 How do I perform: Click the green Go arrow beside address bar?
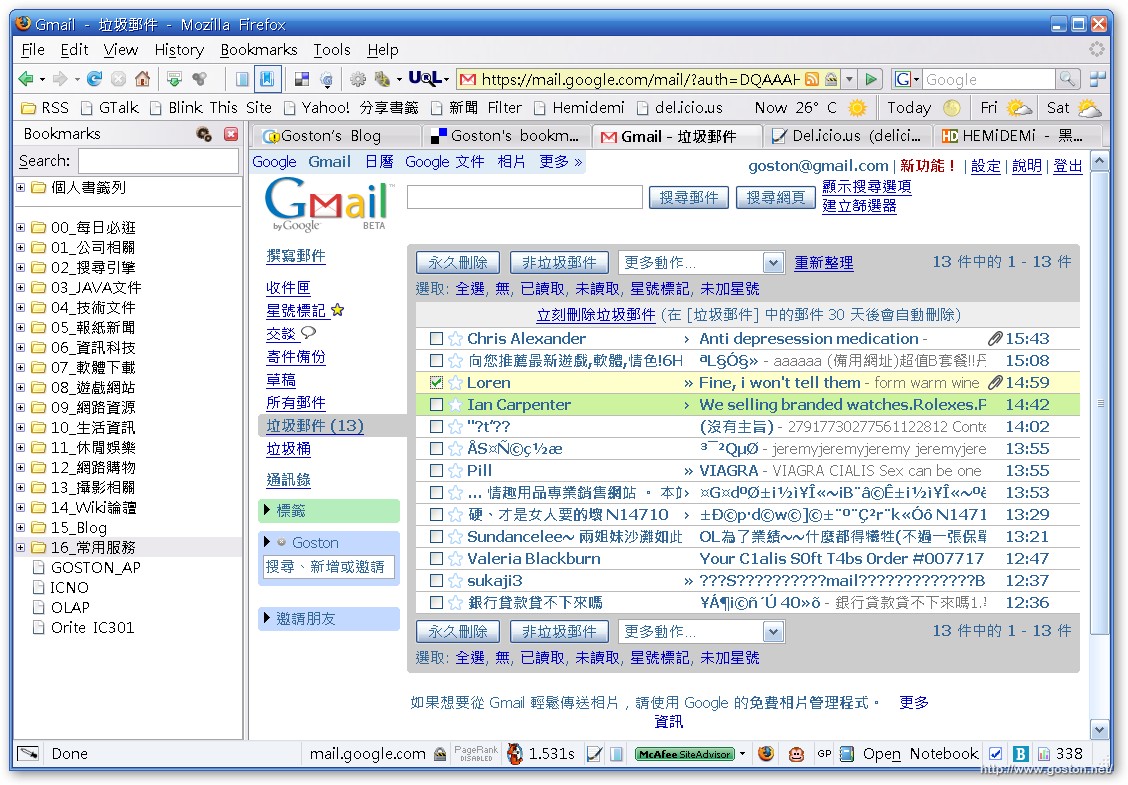pos(871,79)
